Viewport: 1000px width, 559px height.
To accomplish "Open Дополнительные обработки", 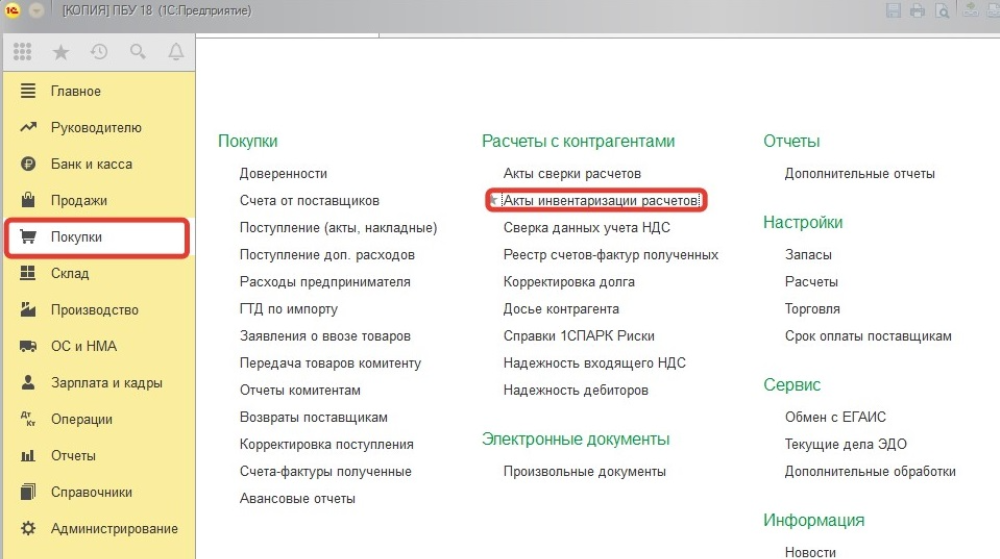I will (x=870, y=471).
